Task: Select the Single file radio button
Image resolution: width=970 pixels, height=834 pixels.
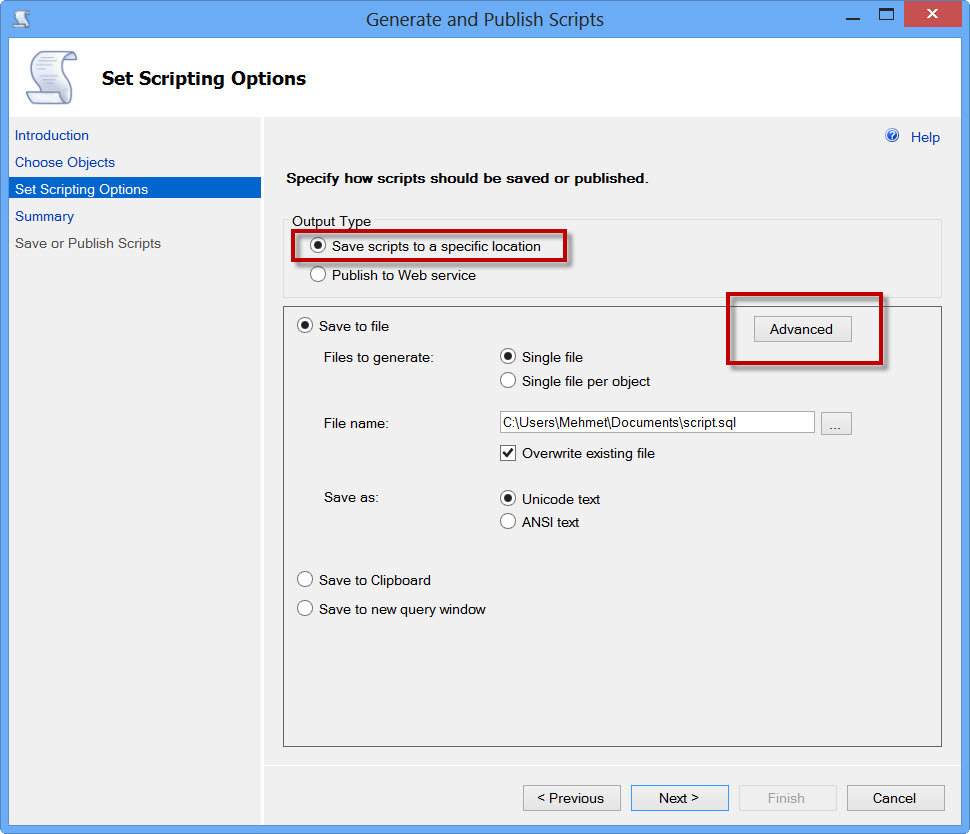Action: point(508,357)
